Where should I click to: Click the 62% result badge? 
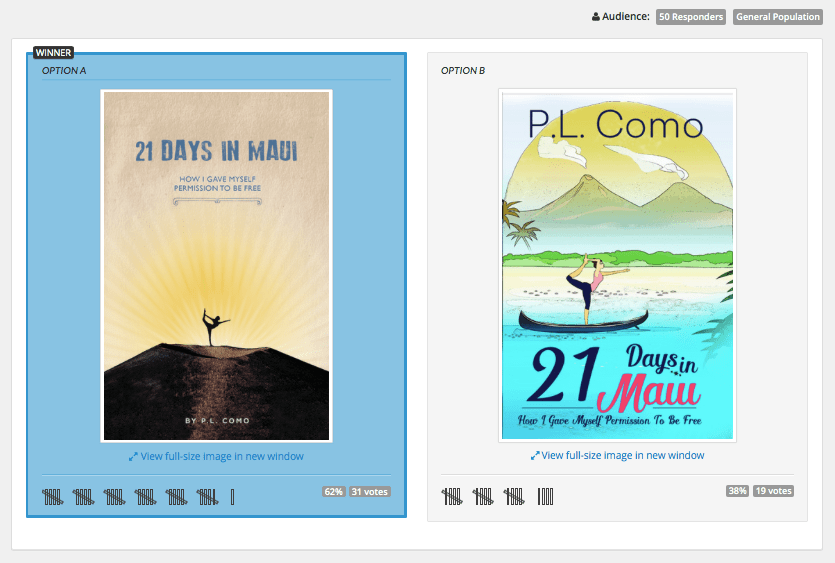(333, 492)
